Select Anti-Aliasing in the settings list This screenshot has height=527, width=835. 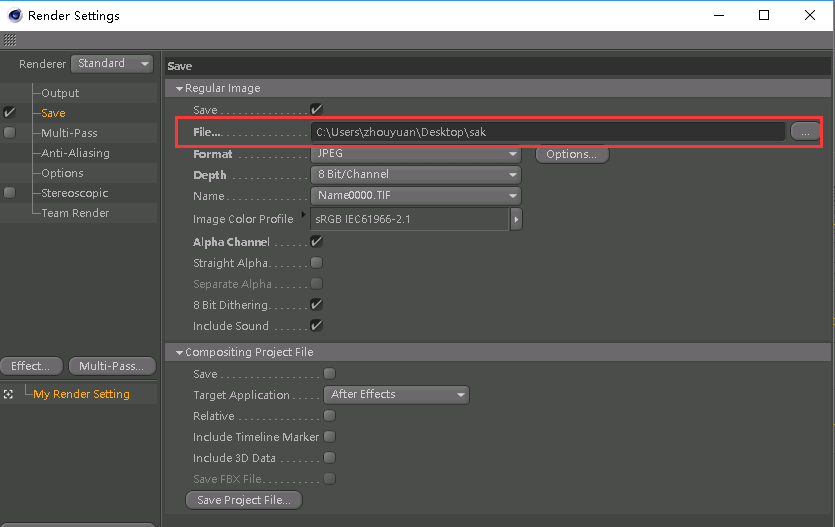(x=75, y=153)
